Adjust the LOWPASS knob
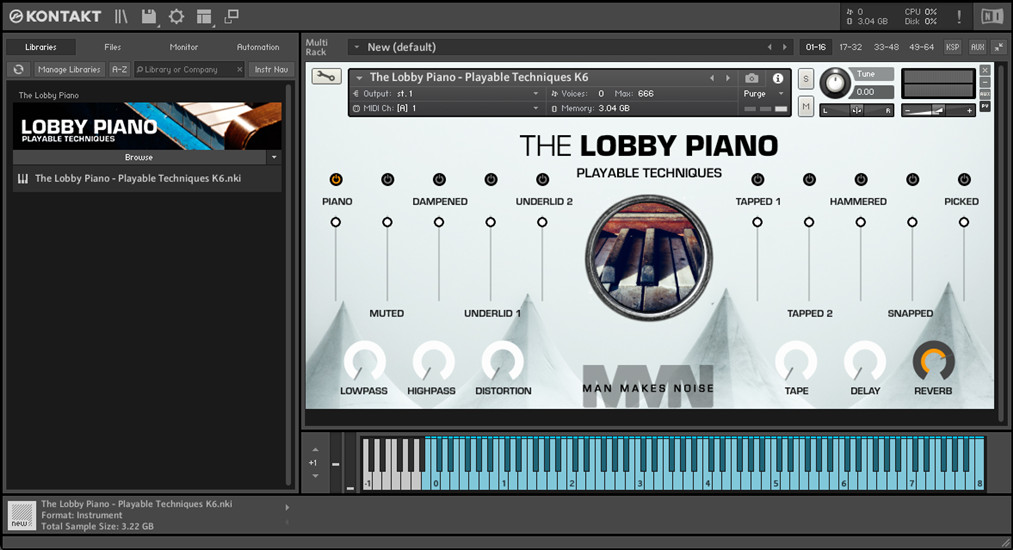Image resolution: width=1013 pixels, height=550 pixels. (364, 362)
